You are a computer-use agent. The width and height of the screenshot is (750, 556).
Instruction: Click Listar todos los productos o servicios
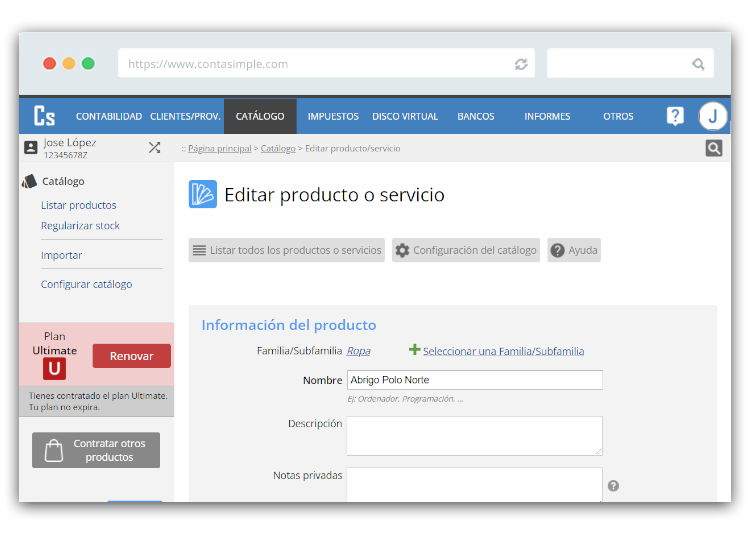click(287, 250)
